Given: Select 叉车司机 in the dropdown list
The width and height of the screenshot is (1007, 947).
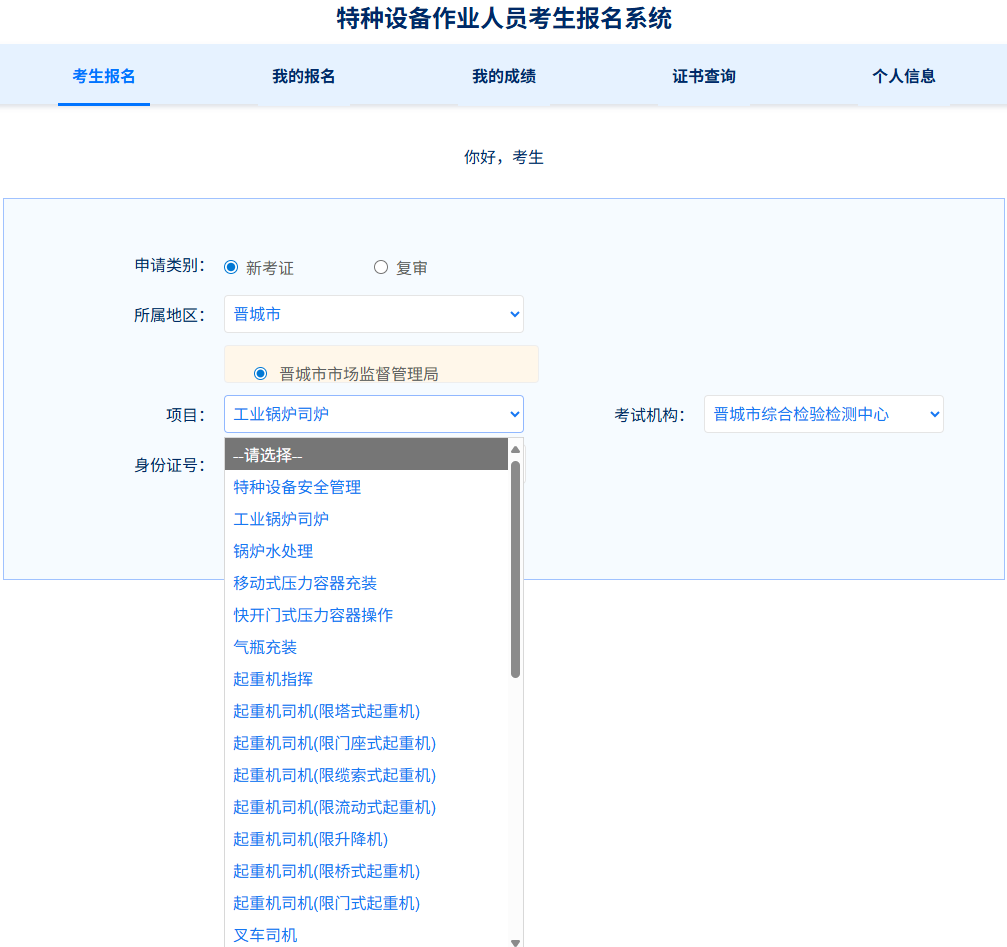Looking at the screenshot, I should pos(265,935).
